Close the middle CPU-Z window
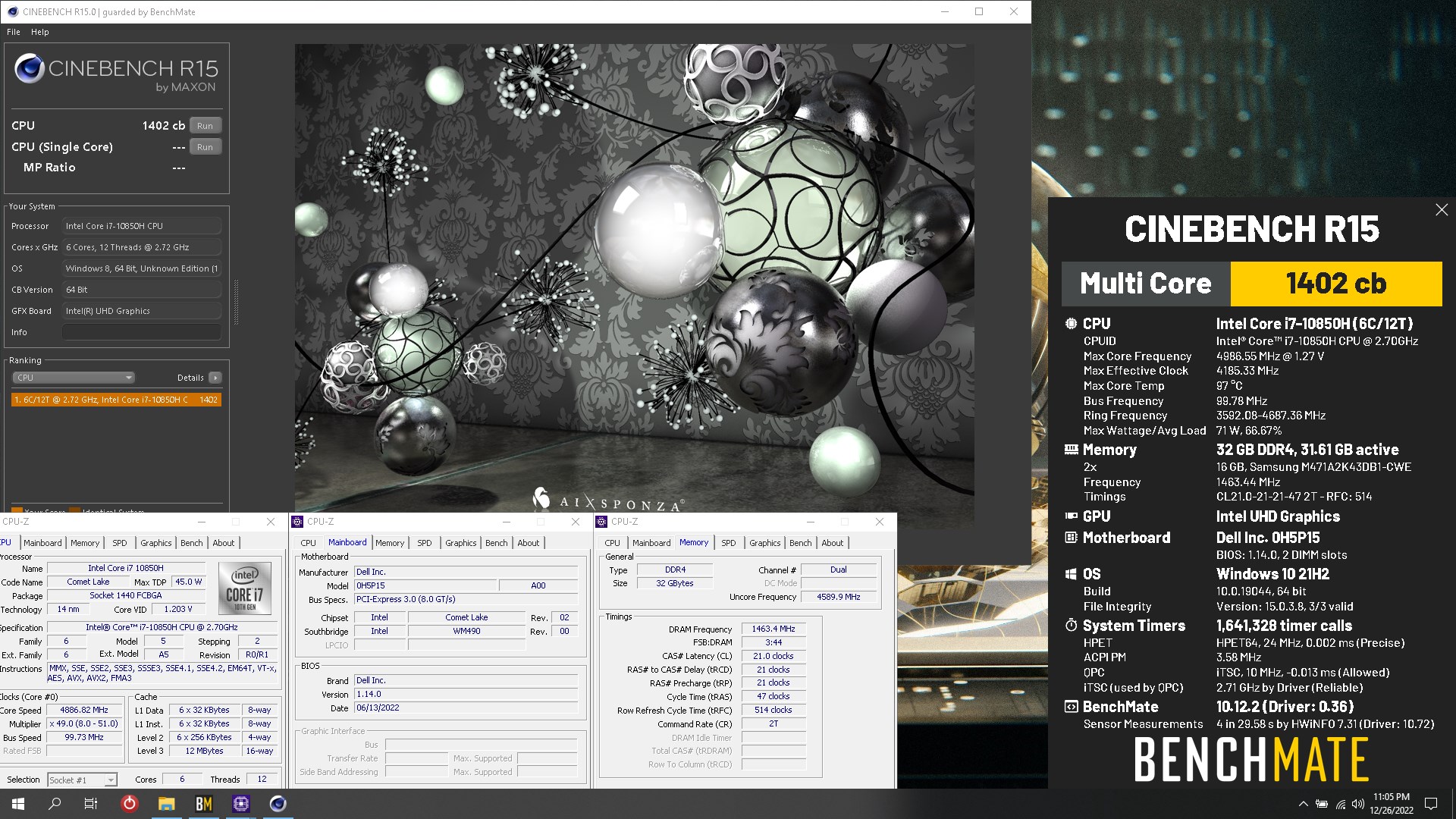 576,522
